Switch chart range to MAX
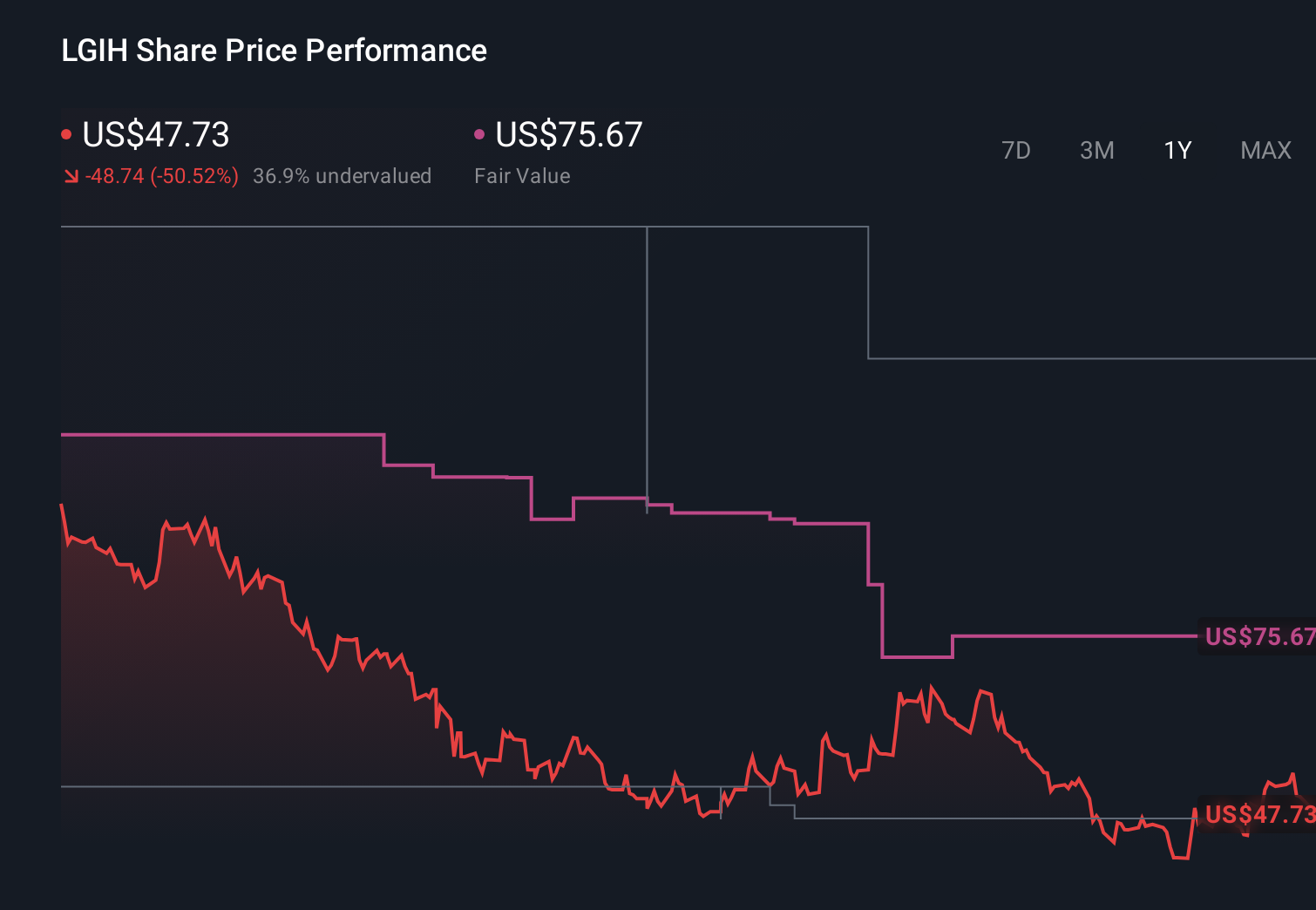1316x910 pixels. (x=1265, y=150)
